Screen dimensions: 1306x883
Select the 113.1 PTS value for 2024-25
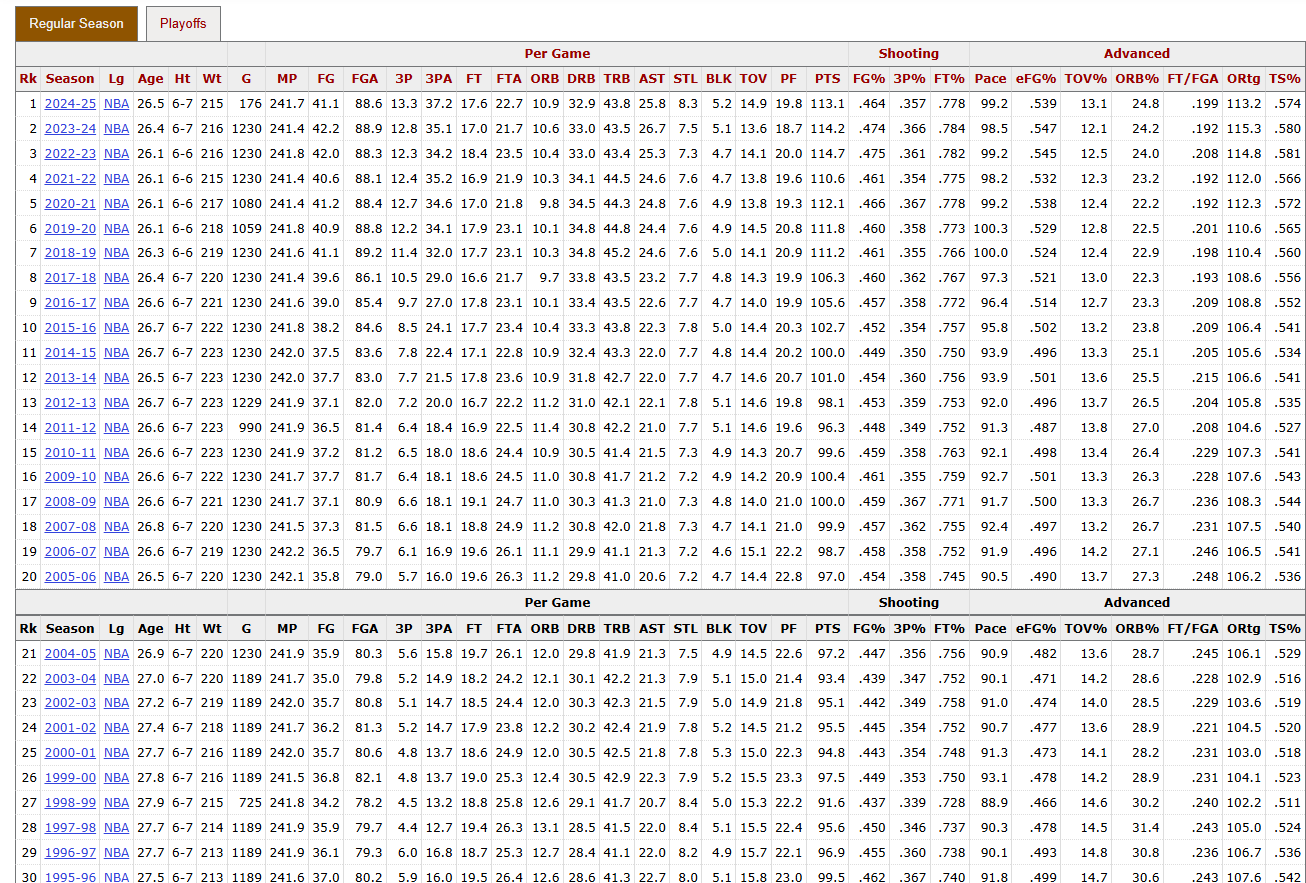coord(827,104)
